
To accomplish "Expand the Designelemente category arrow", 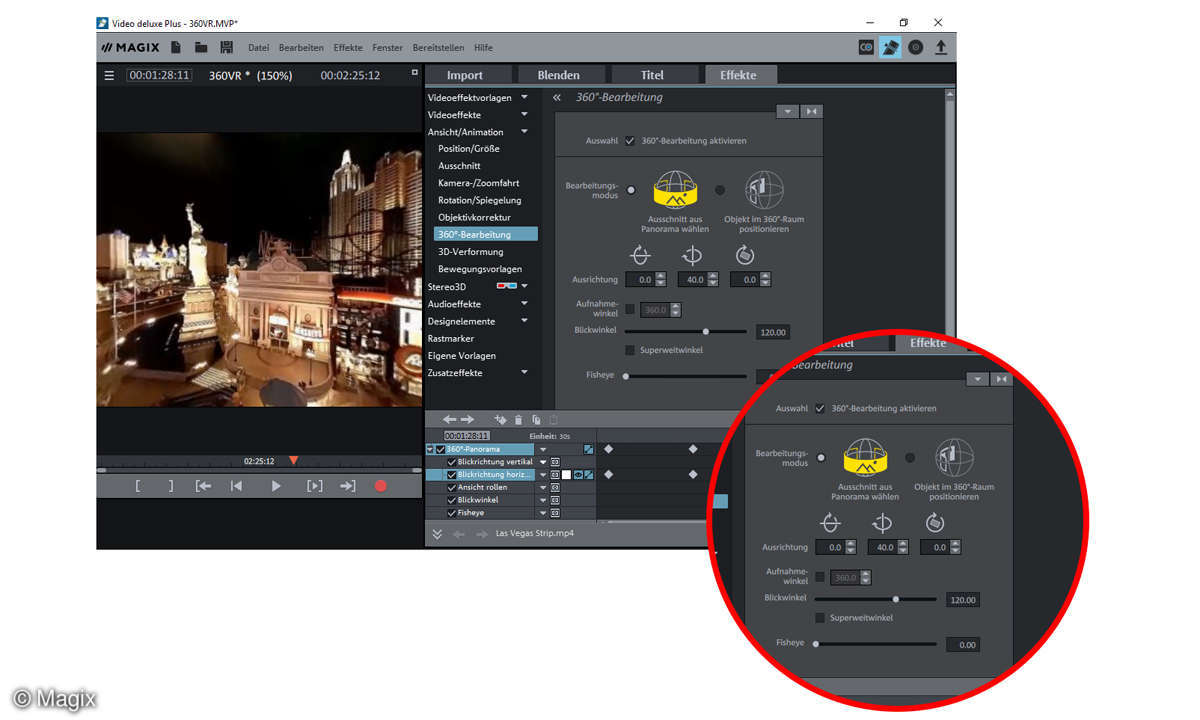I will coord(524,321).
